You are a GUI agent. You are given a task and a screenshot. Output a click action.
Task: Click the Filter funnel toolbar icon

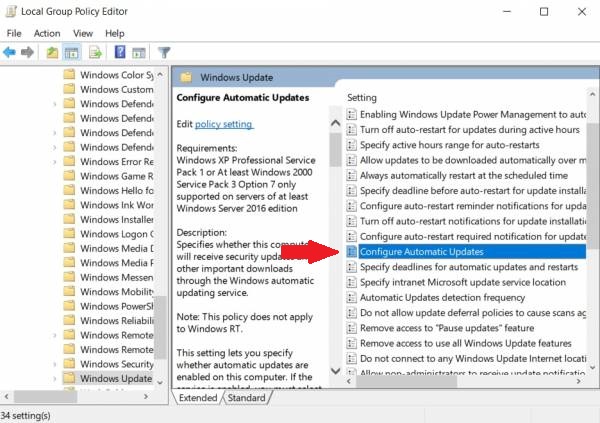click(164, 52)
